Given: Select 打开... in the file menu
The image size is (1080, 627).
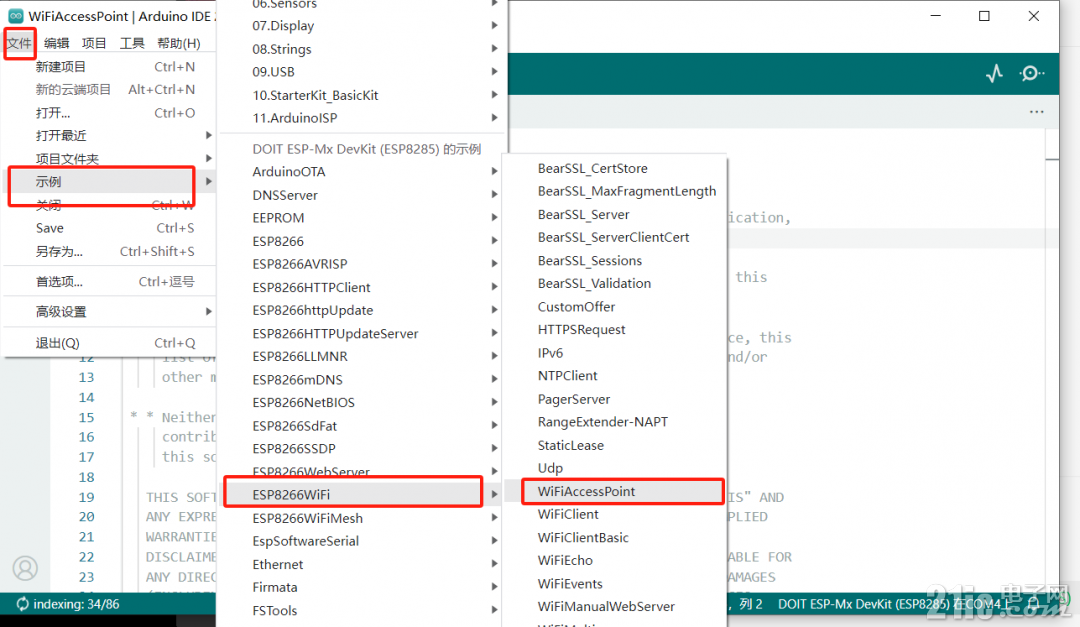Looking at the screenshot, I should (110, 113).
